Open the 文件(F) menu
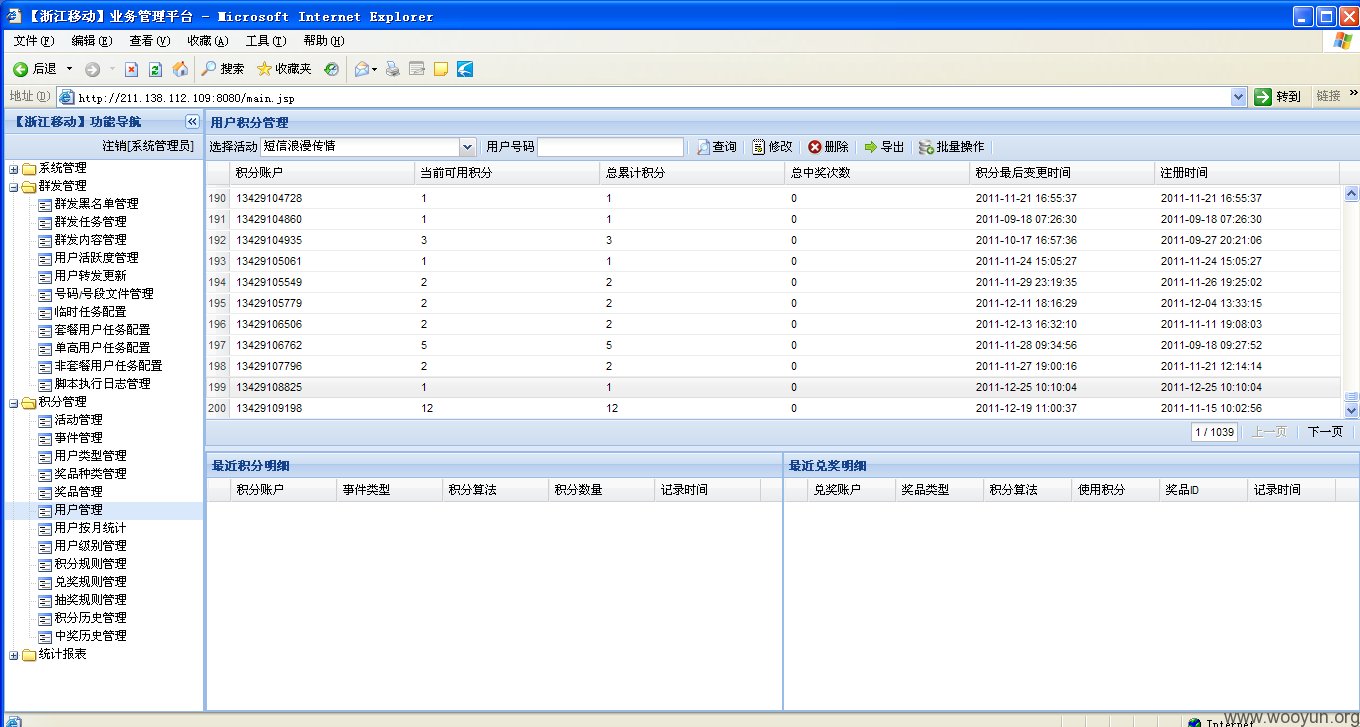 pos(34,41)
